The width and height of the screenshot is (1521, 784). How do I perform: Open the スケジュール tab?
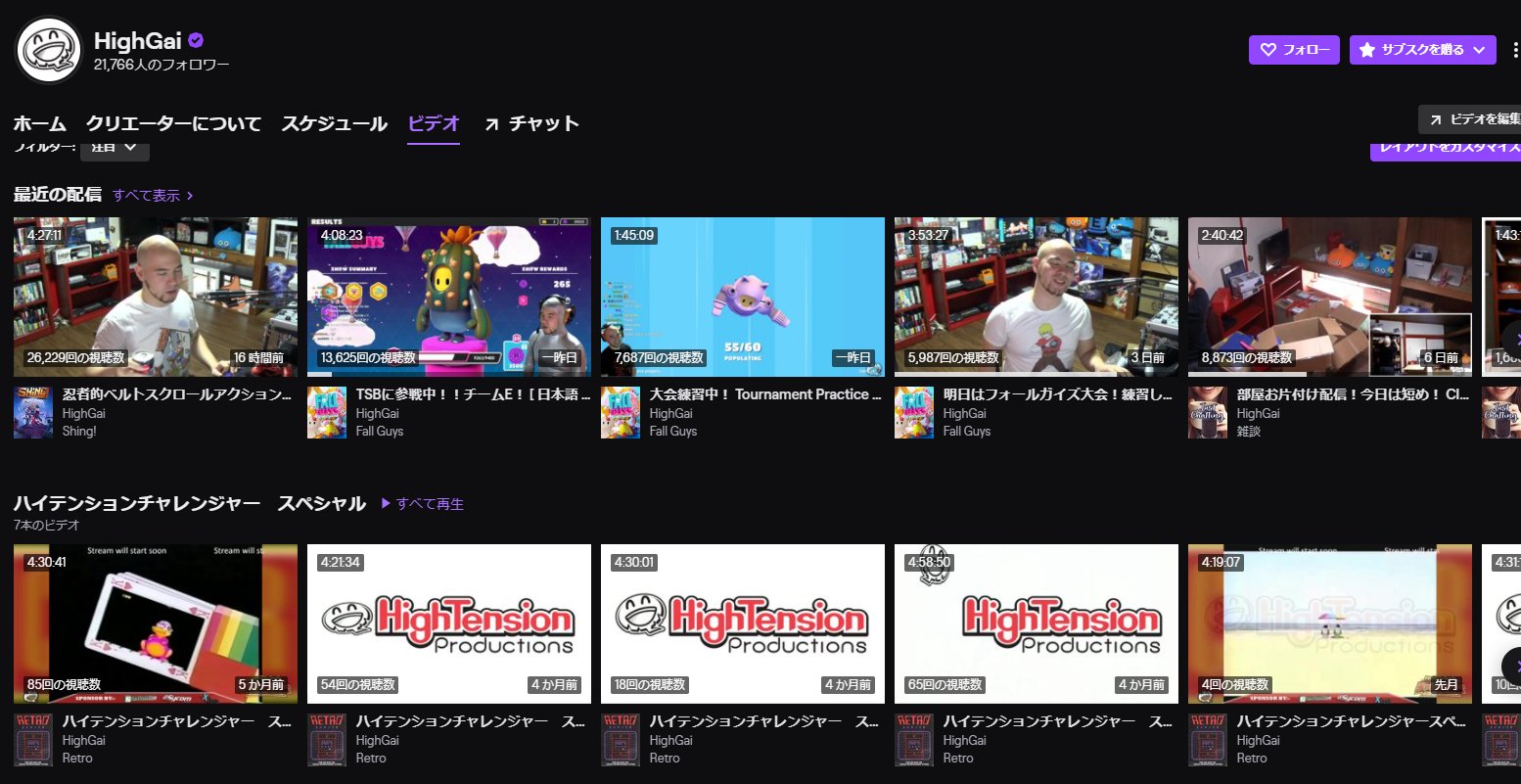point(335,123)
